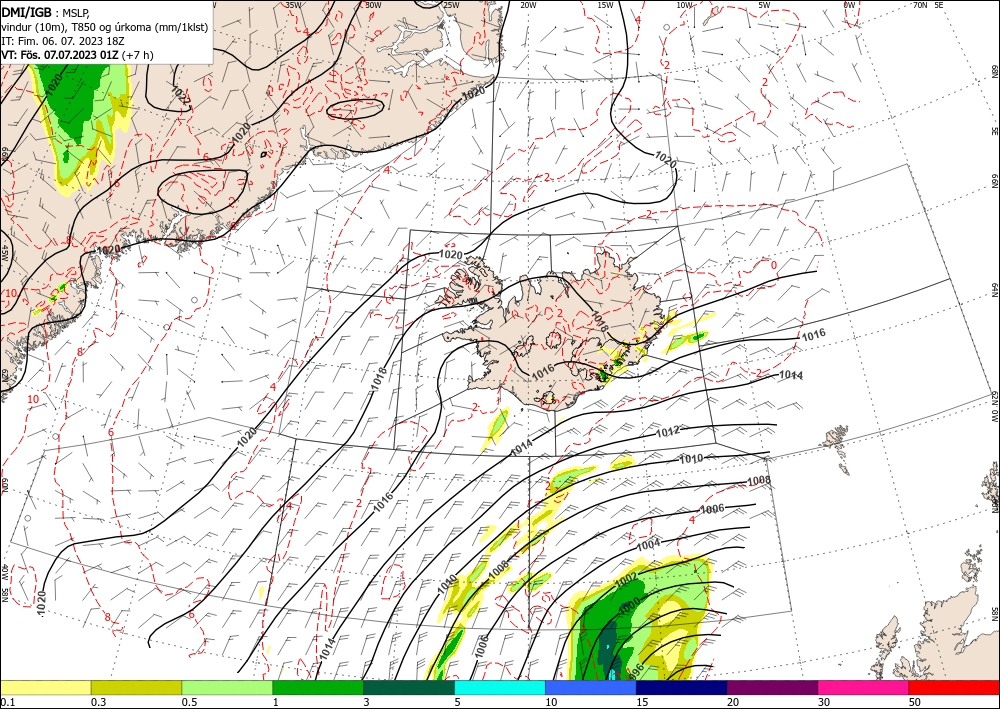1000x709 pixels.
Task: Choose the blue 10–15 legend swatch
Action: pyautogui.click(x=591, y=687)
